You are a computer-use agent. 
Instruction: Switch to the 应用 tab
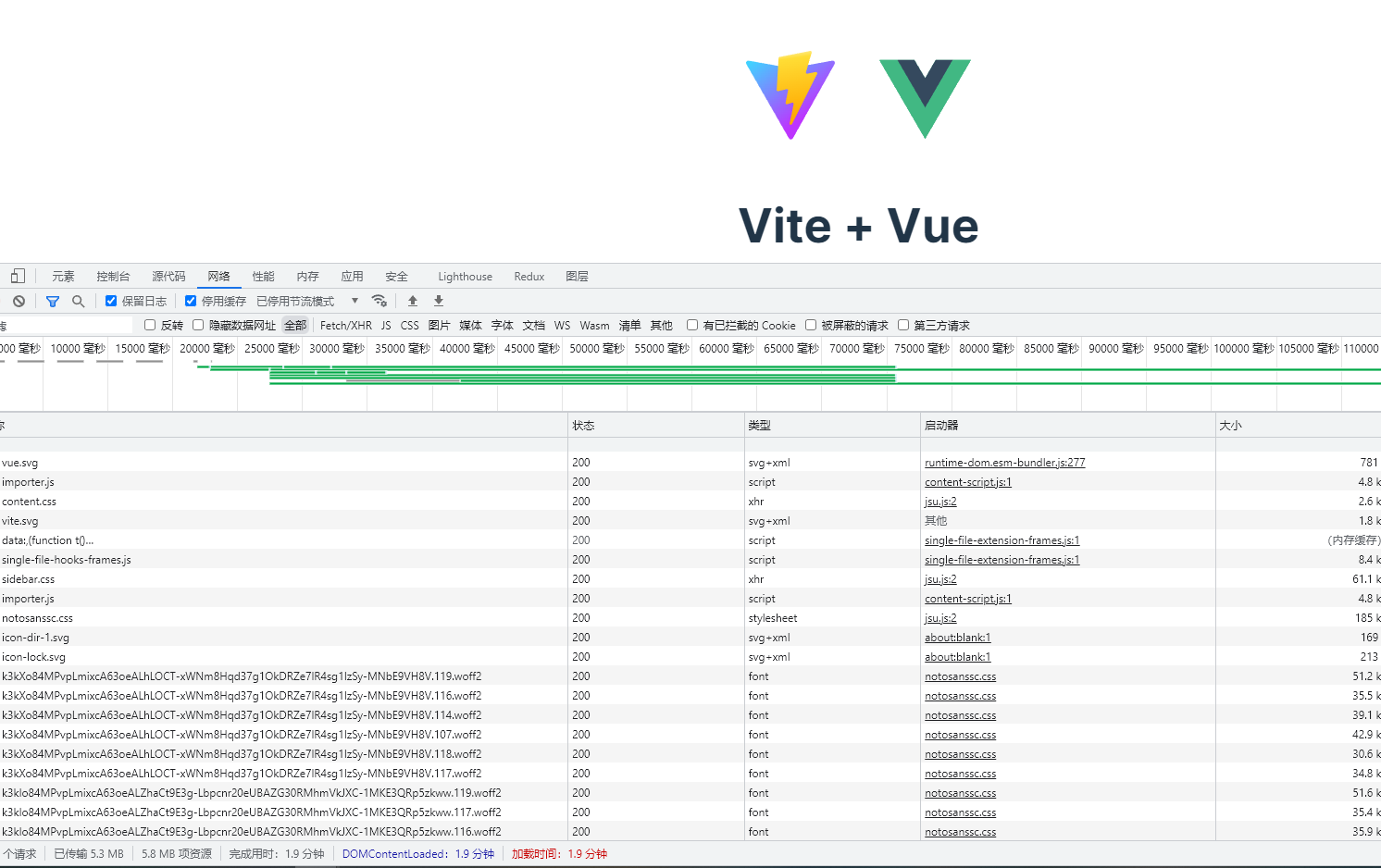click(352, 276)
